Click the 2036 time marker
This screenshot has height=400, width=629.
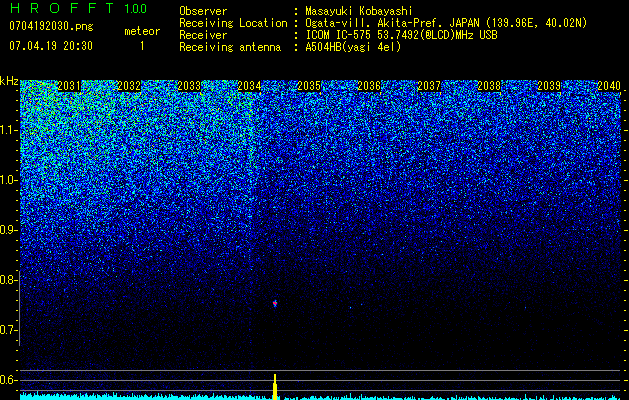tap(369, 86)
